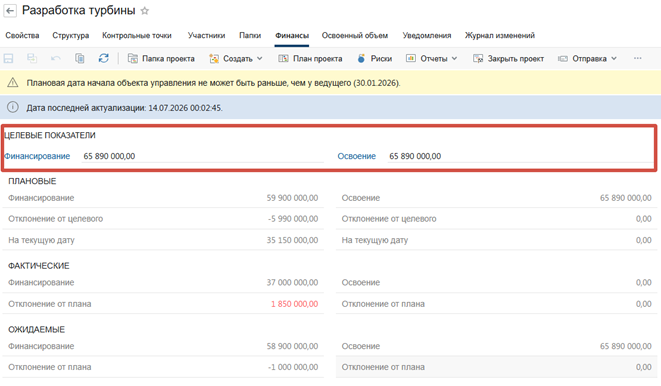Open the Участники tab
Screen dimensions: 661x386
tap(207, 35)
